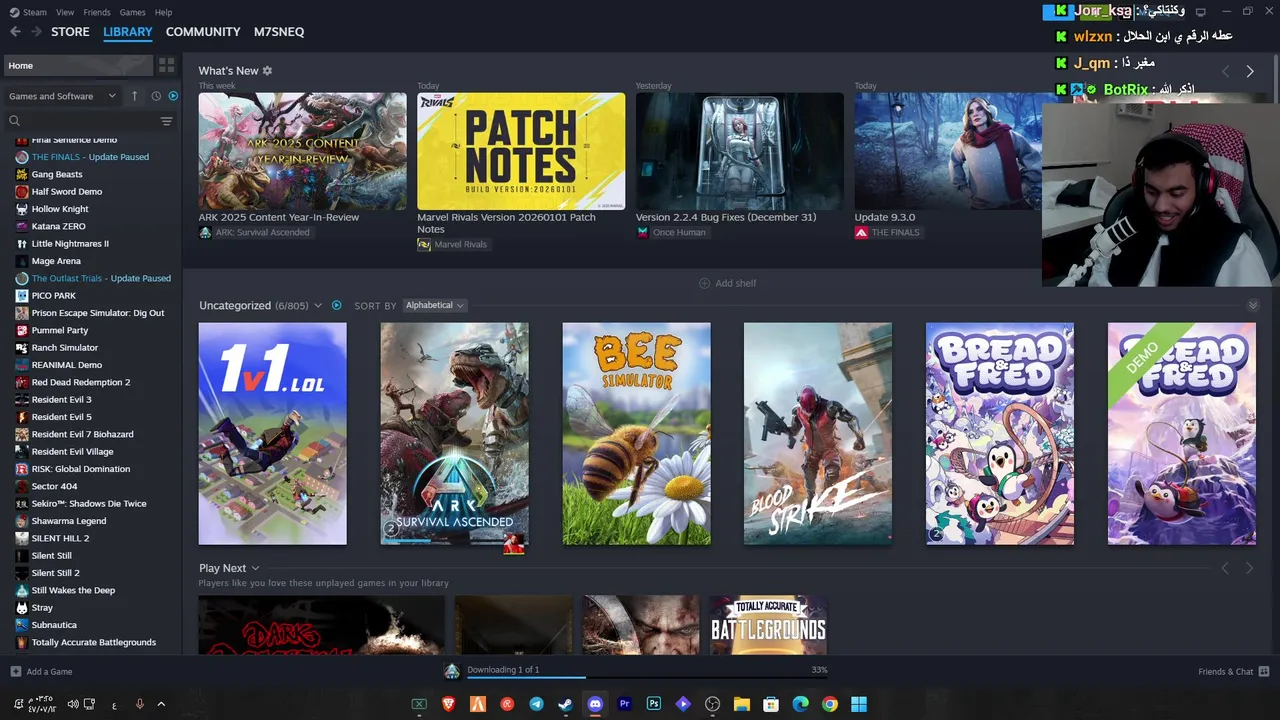
Task: Click Add a Game plus icon
Action: [x=15, y=672]
